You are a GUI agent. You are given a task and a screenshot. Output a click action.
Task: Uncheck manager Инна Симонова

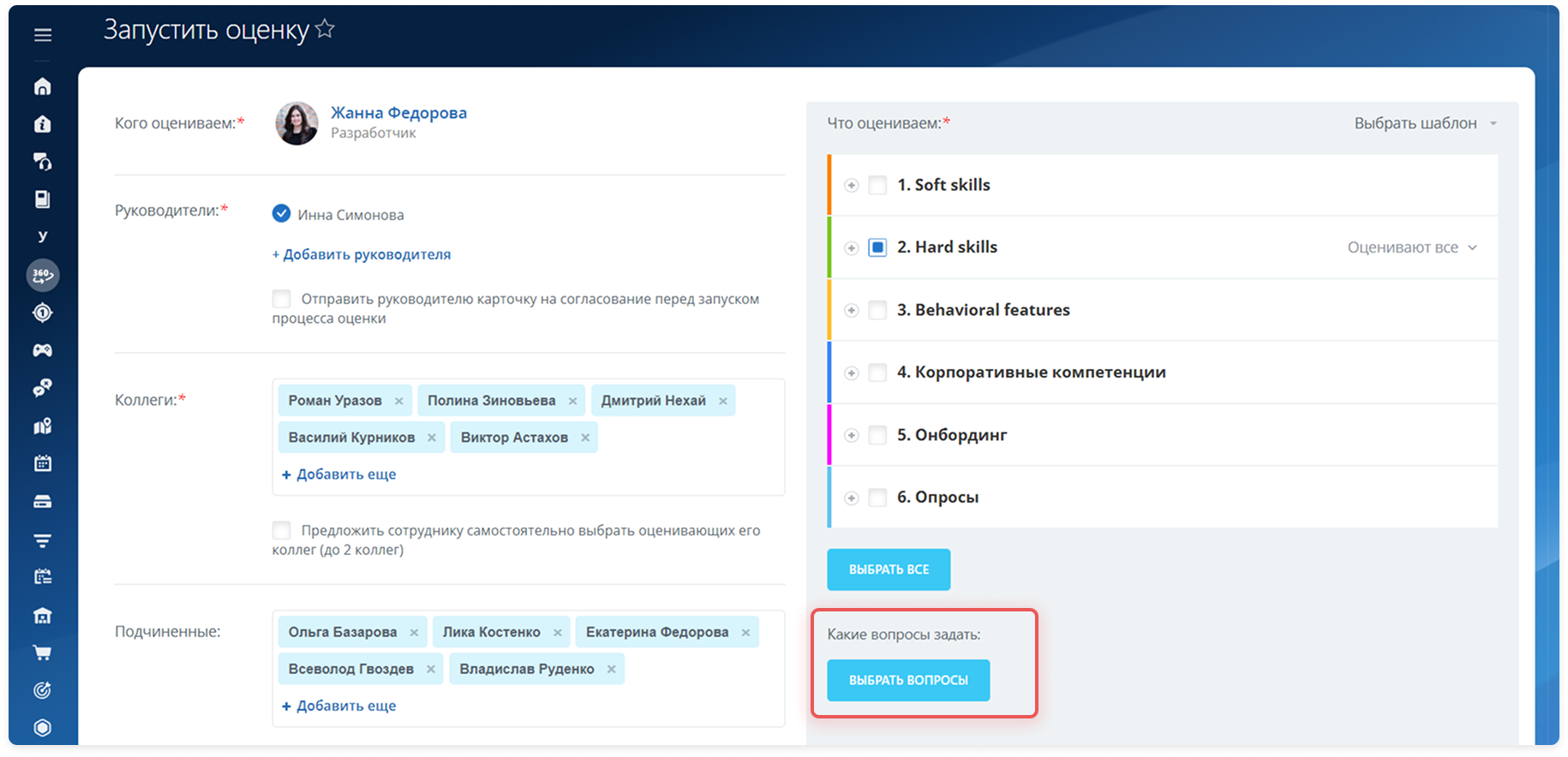pyautogui.click(x=281, y=214)
